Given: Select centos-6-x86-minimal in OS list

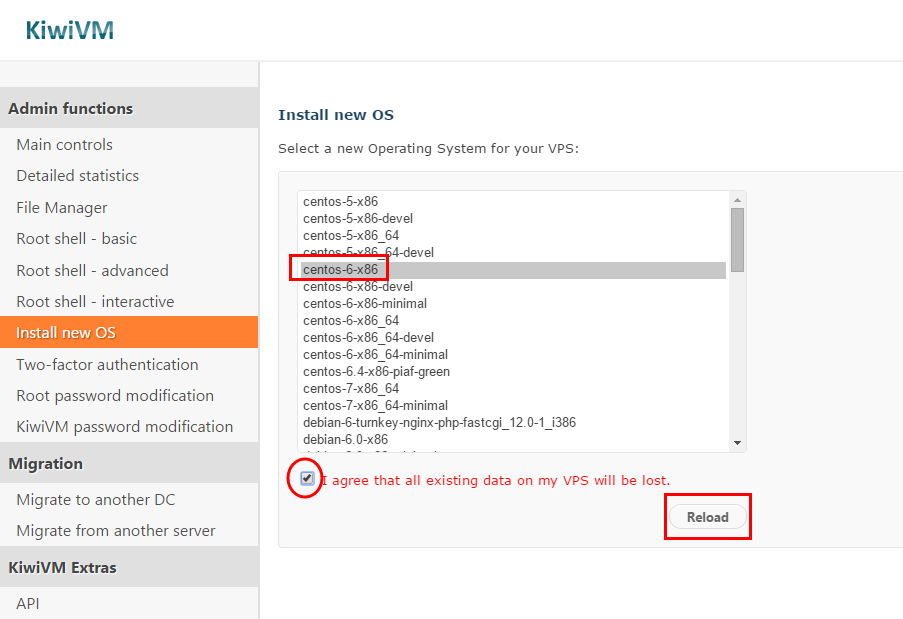Looking at the screenshot, I should [x=513, y=303].
